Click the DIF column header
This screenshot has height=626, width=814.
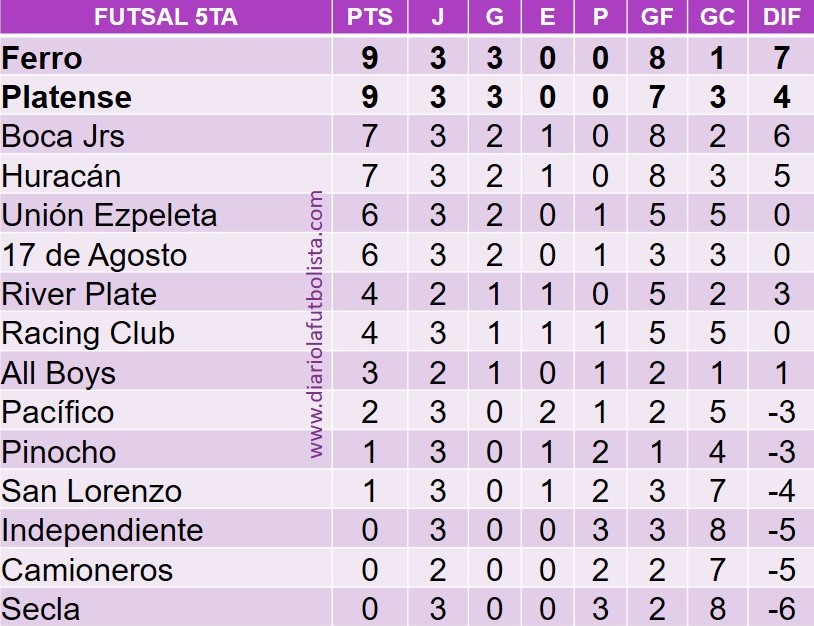click(782, 18)
